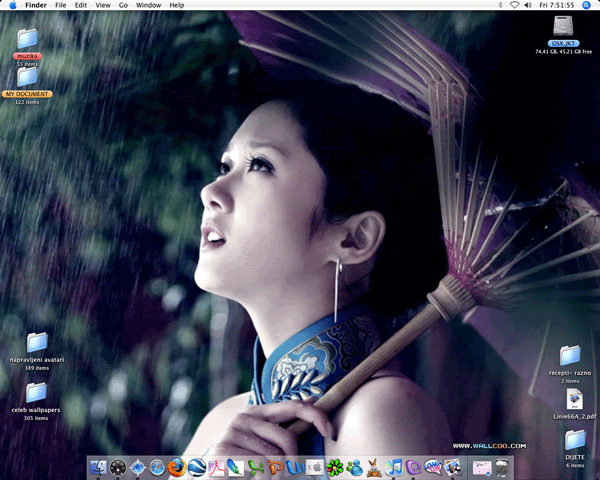This screenshot has height=480, width=600.
Task: Launch Firefox from the dock
Action: click(x=176, y=467)
